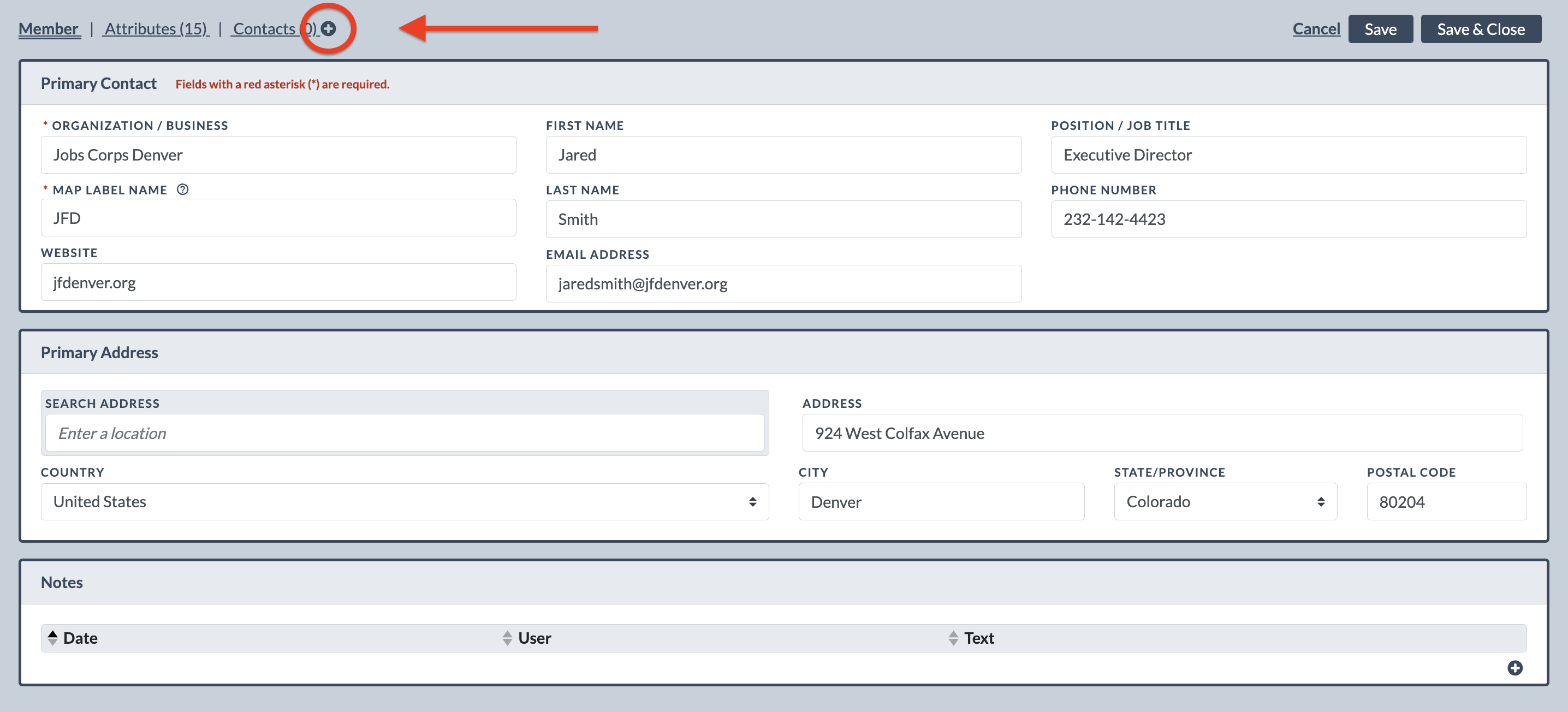Edit the Organization / Business field
1568x712 pixels.
278,155
